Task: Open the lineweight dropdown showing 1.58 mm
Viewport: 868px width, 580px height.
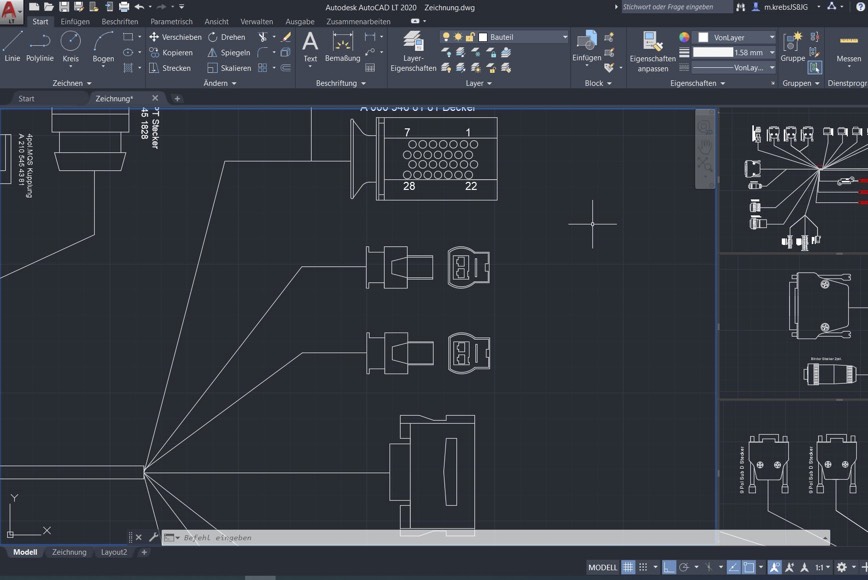Action: [x=772, y=52]
